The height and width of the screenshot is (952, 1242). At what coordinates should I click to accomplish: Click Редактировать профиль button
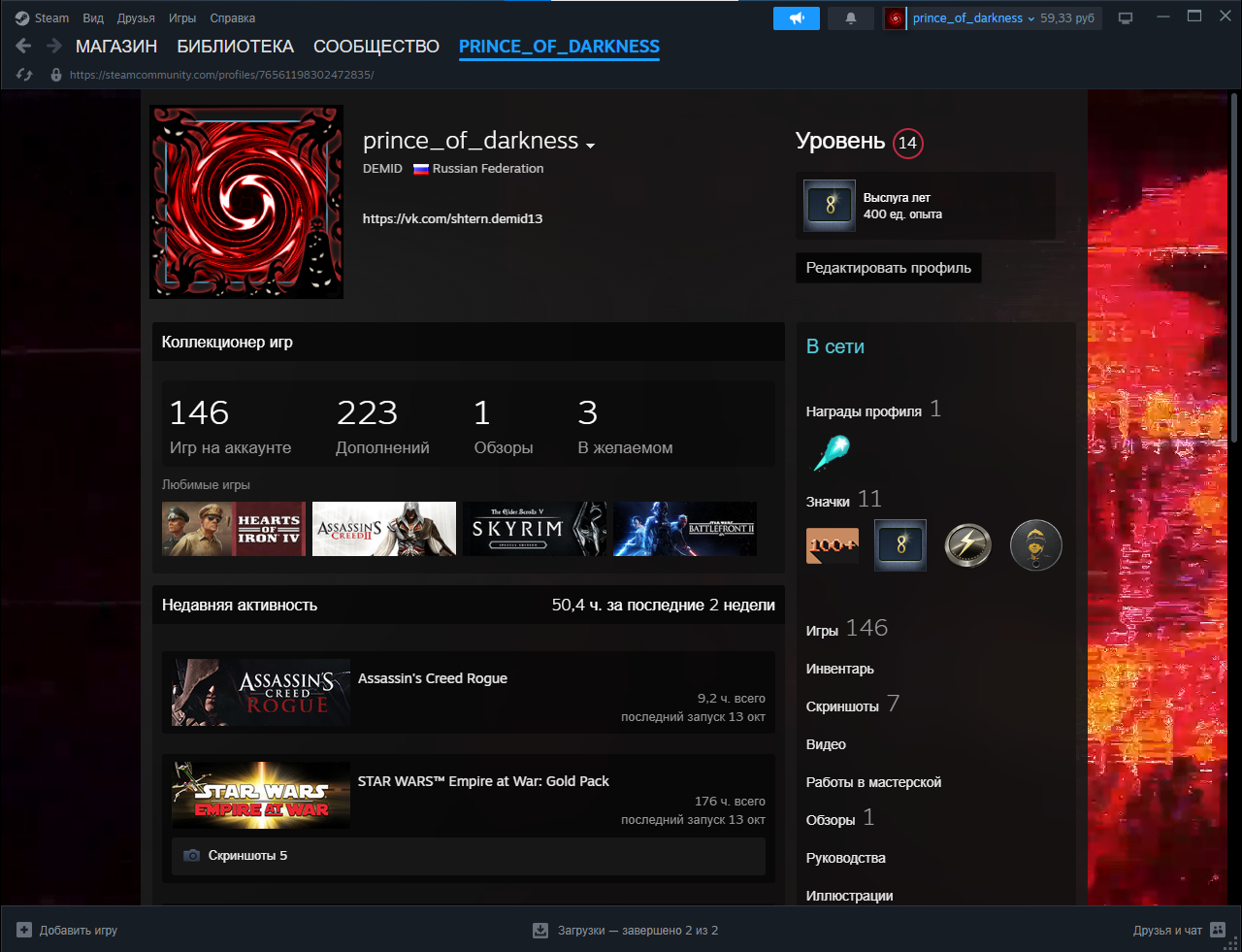(889, 268)
